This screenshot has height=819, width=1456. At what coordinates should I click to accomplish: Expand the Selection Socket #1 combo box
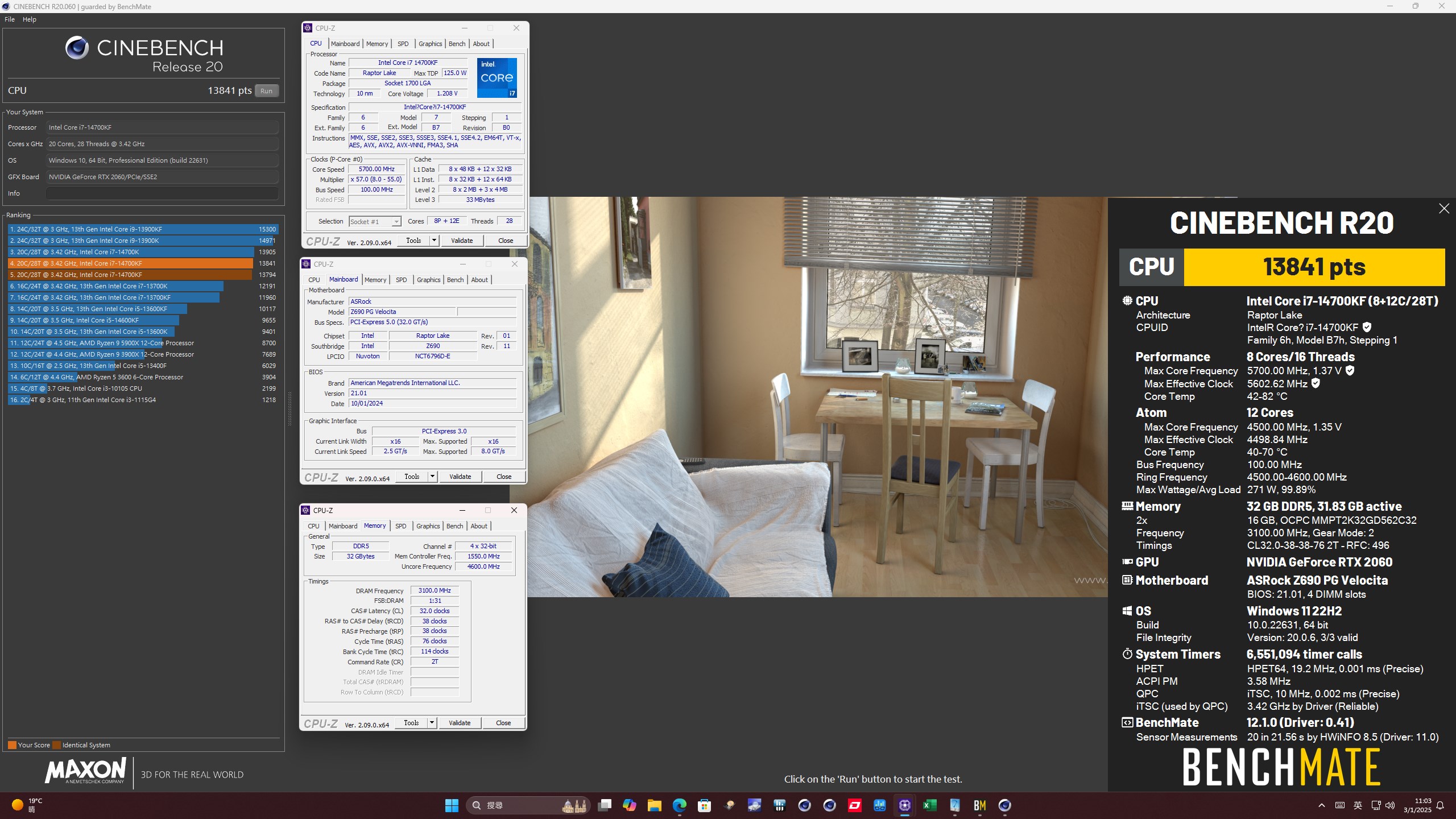pos(375,221)
